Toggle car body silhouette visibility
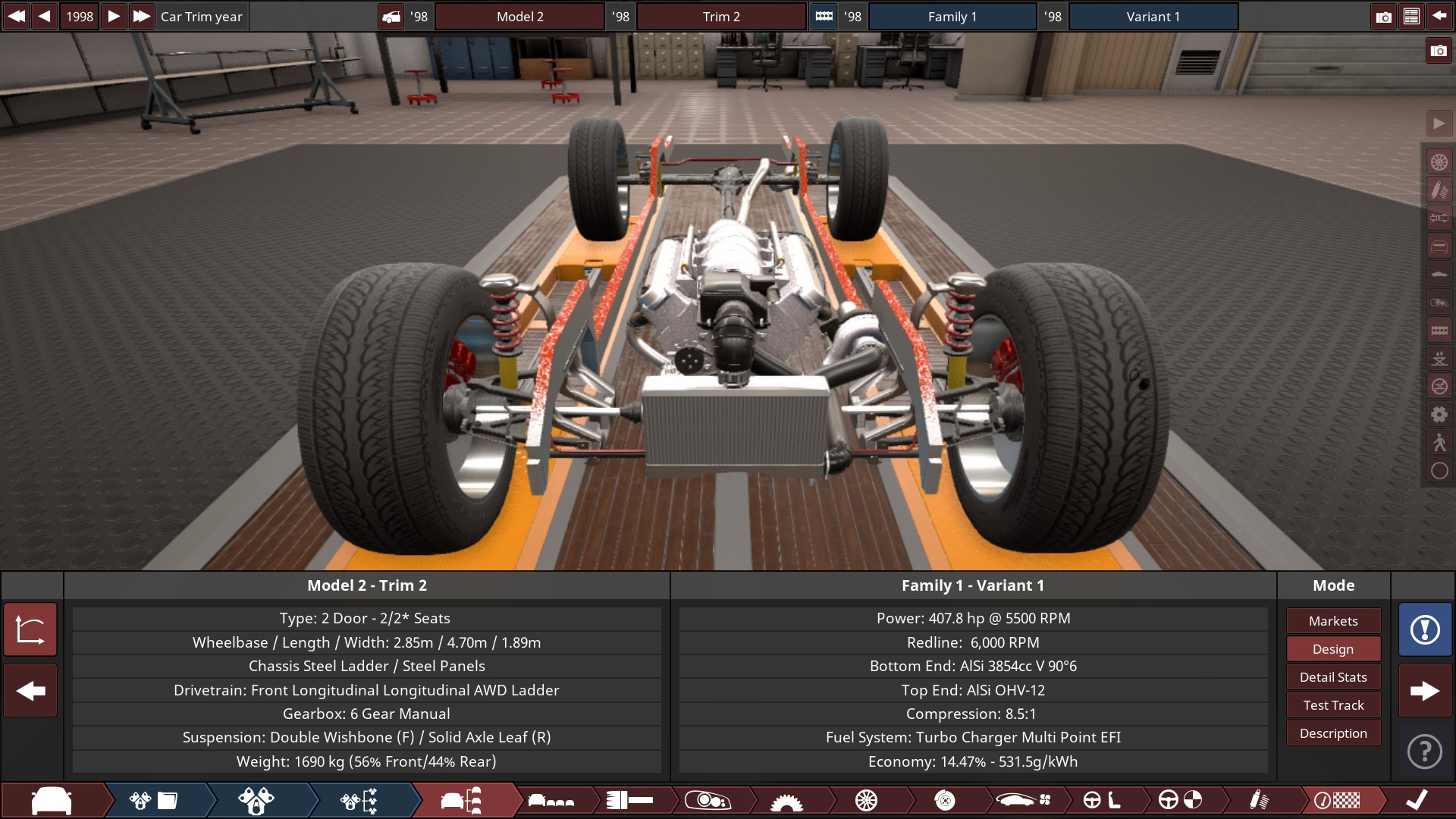This screenshot has height=819, width=1456. (1439, 274)
